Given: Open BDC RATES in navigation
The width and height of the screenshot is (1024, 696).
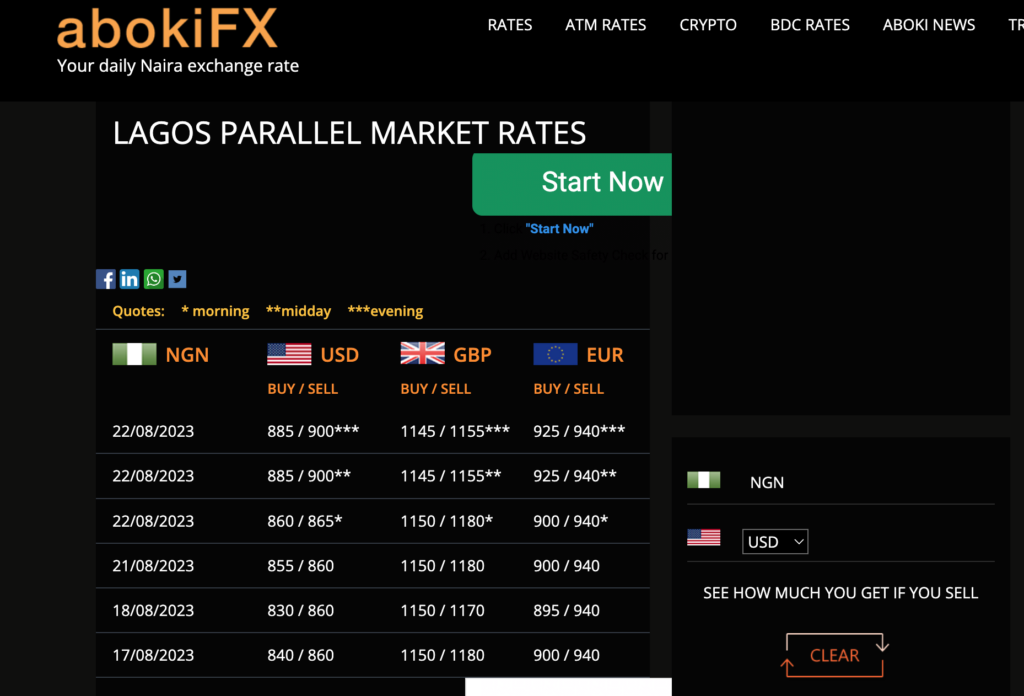Looking at the screenshot, I should pos(810,25).
